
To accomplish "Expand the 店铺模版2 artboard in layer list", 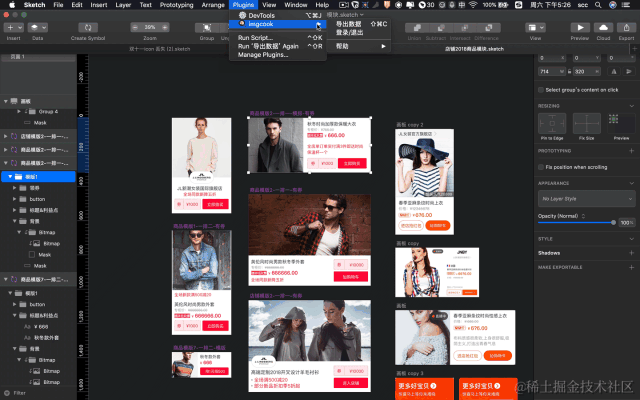I will coord(5,136).
